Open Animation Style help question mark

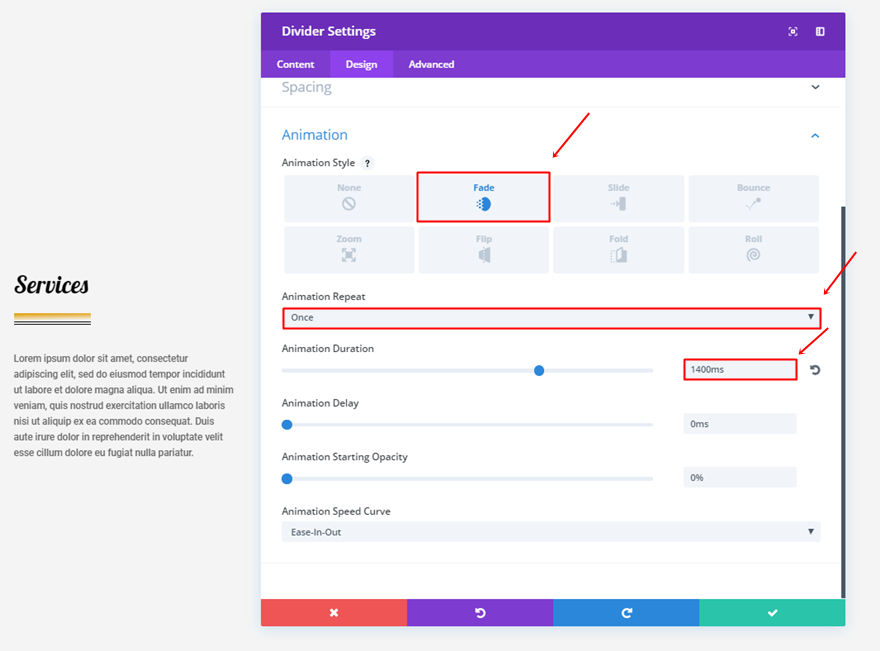[367, 163]
